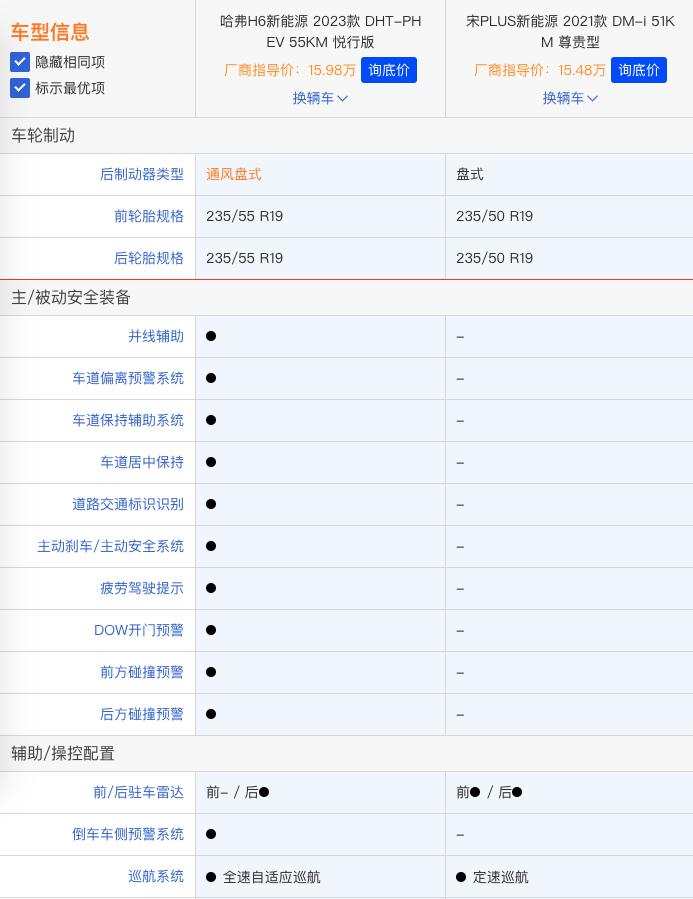Open the 巡航系统 link

pyautogui.click(x=156, y=876)
